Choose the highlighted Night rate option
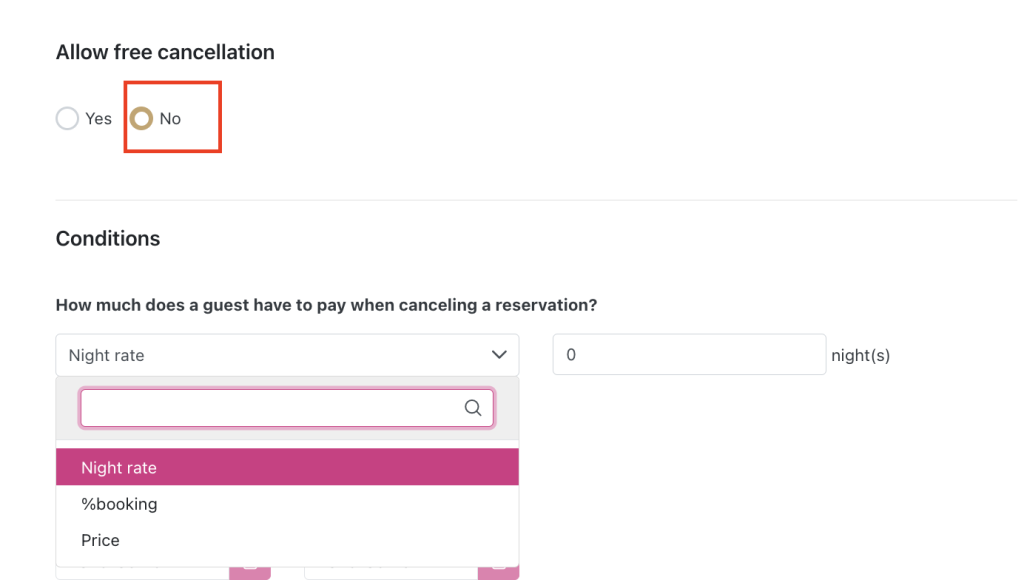 point(287,468)
